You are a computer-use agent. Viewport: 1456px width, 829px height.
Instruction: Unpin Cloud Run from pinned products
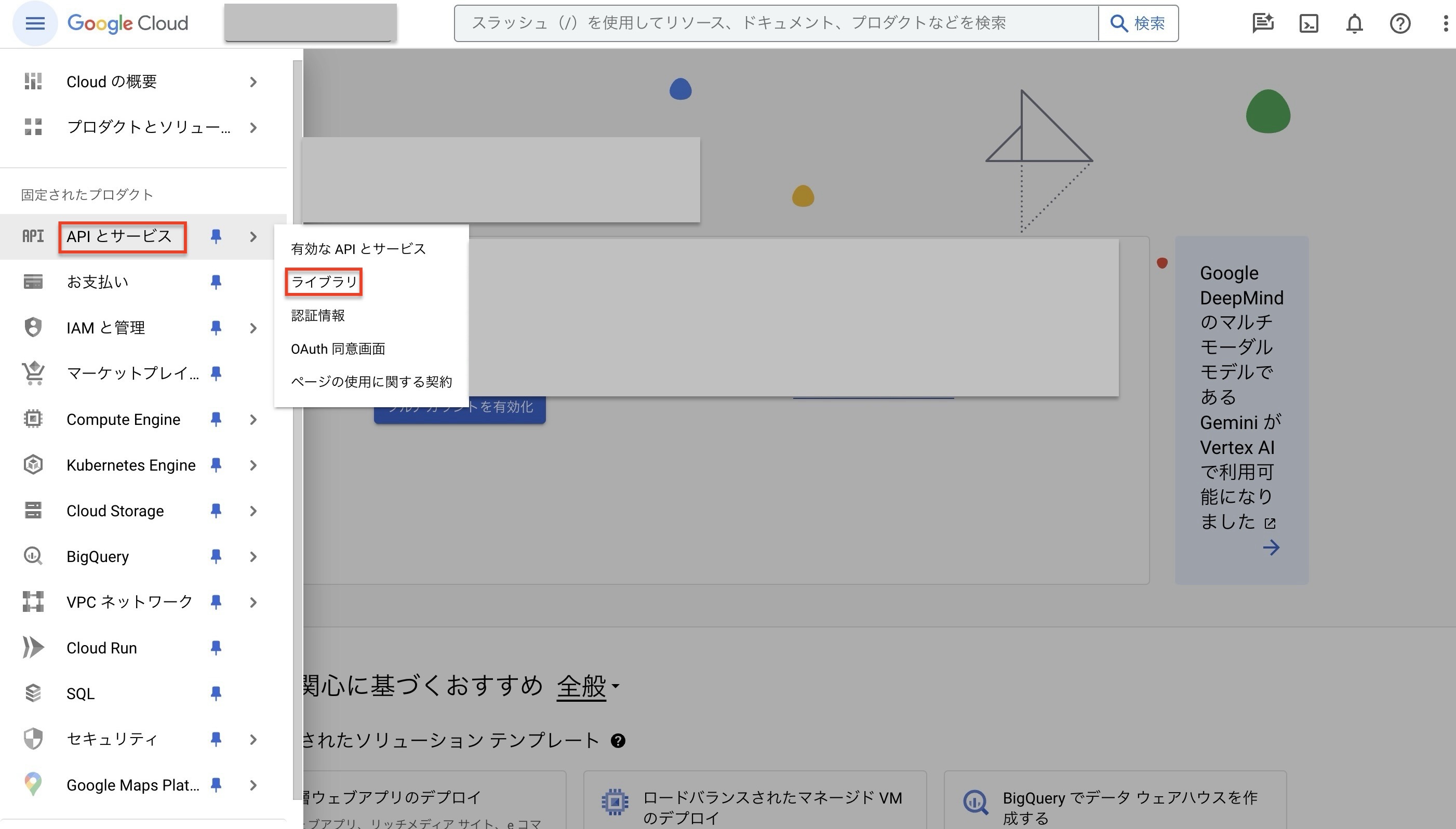click(216, 647)
